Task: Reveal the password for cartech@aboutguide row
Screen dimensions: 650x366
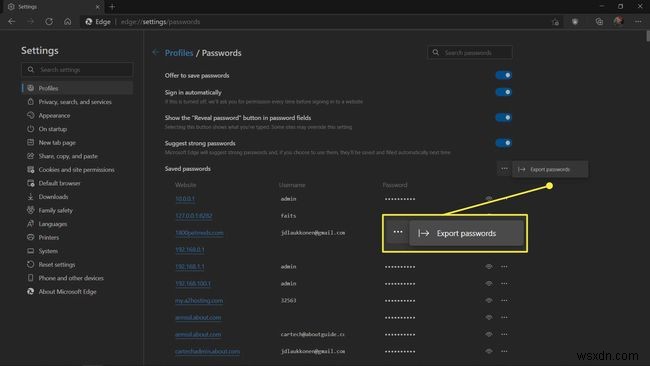Action: click(489, 334)
